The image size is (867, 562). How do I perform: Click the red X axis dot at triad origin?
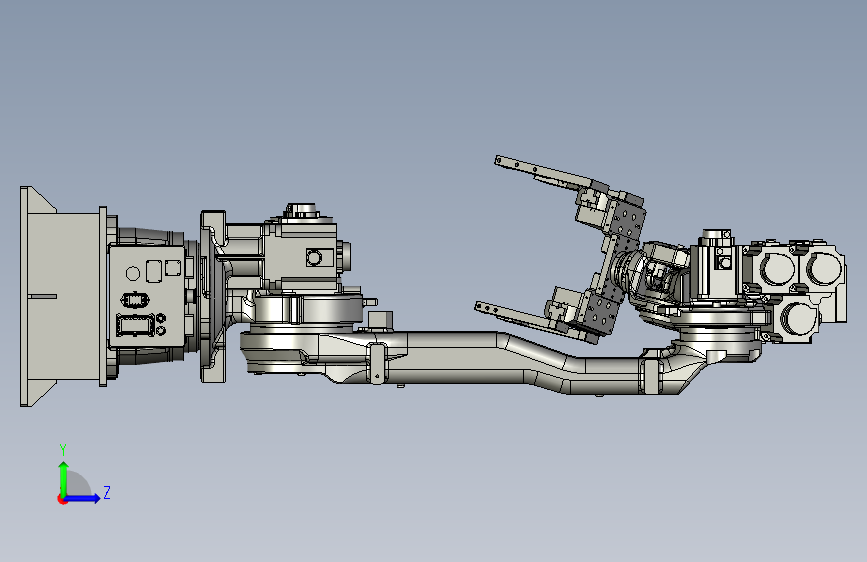pos(62,499)
